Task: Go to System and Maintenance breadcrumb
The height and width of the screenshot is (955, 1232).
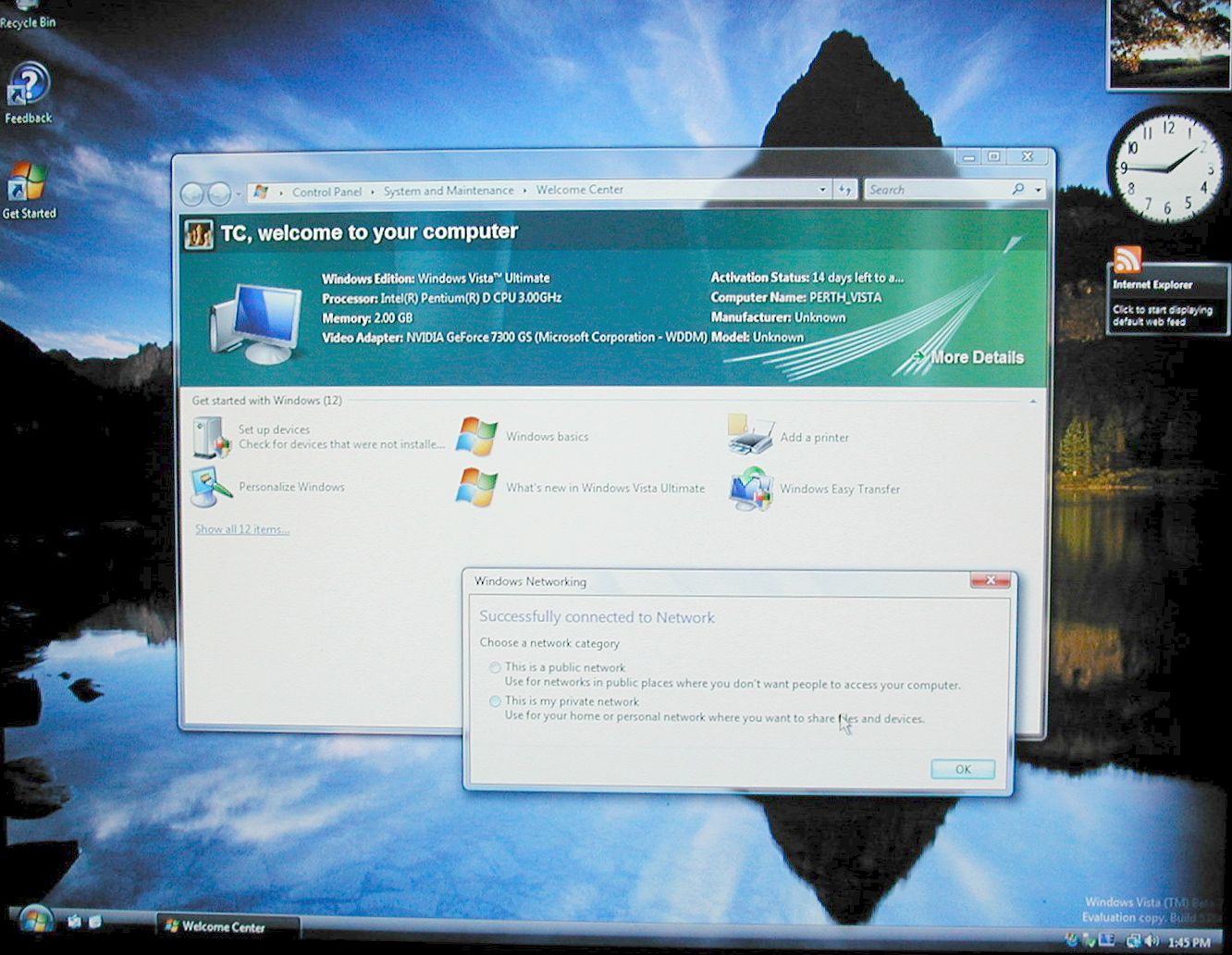Action: (449, 191)
